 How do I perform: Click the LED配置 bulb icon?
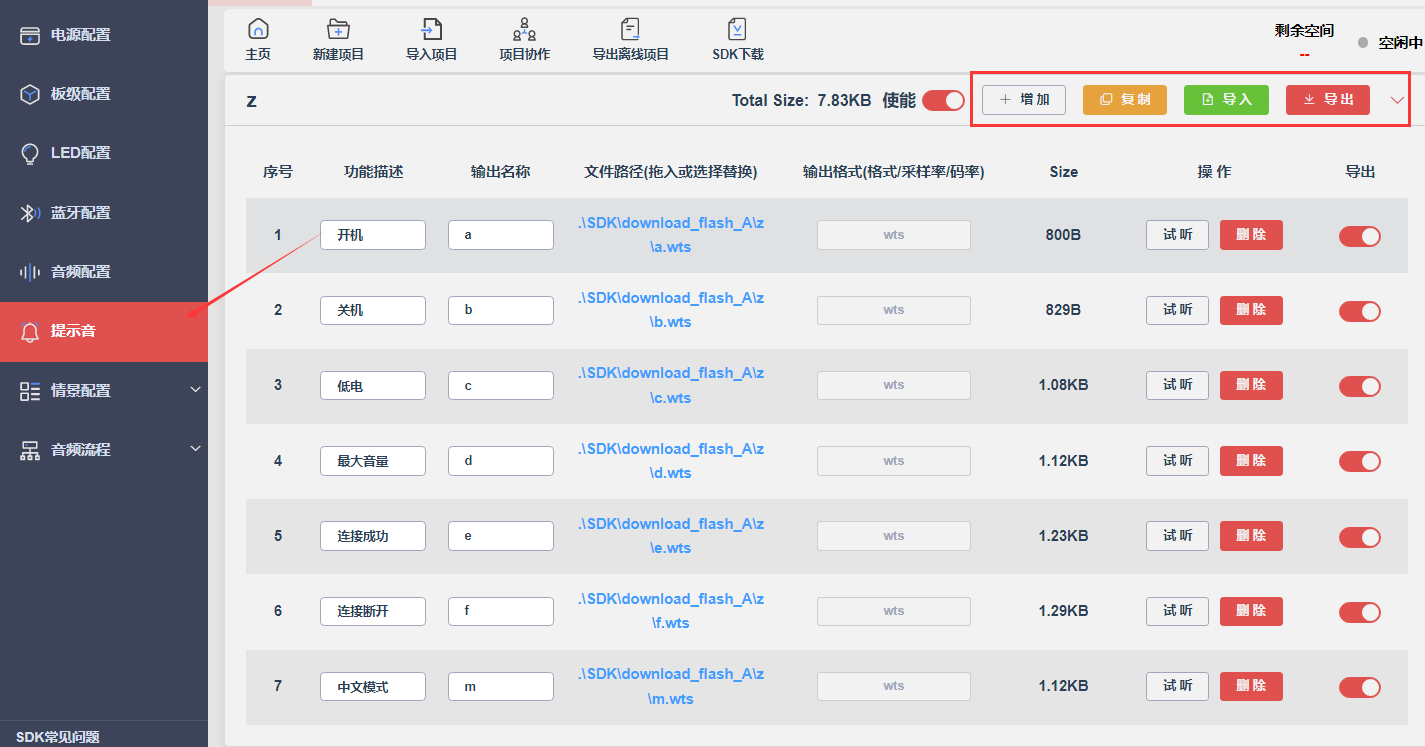point(30,153)
